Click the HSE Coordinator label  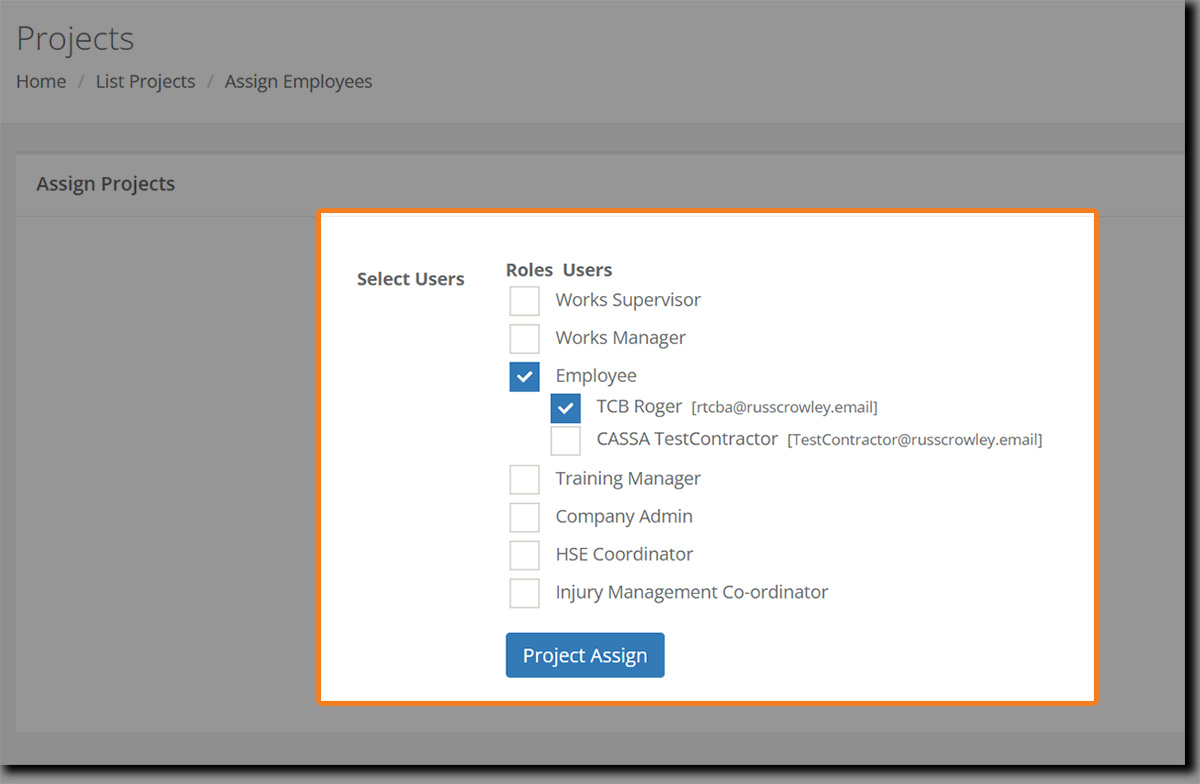pyautogui.click(x=624, y=554)
